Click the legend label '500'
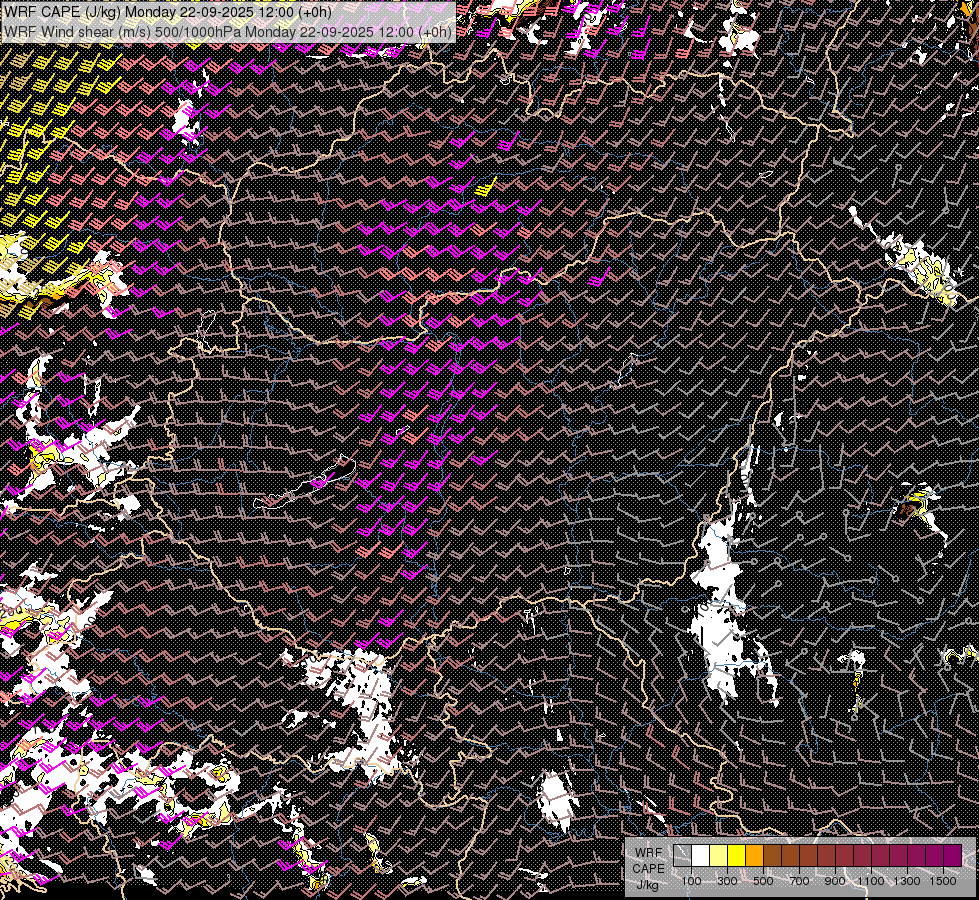This screenshot has width=979, height=900. tap(763, 881)
